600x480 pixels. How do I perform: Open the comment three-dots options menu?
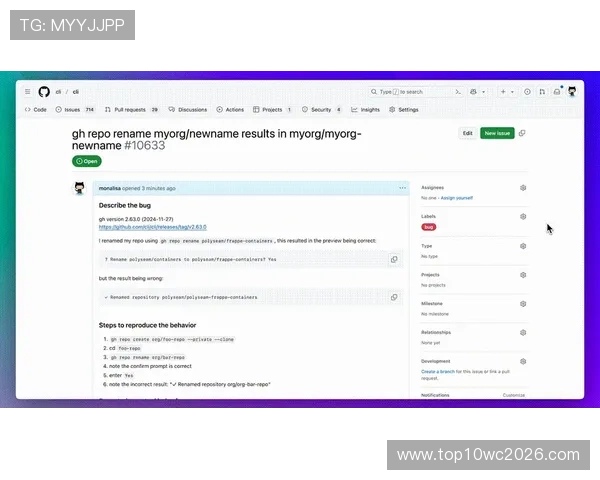[x=403, y=188]
